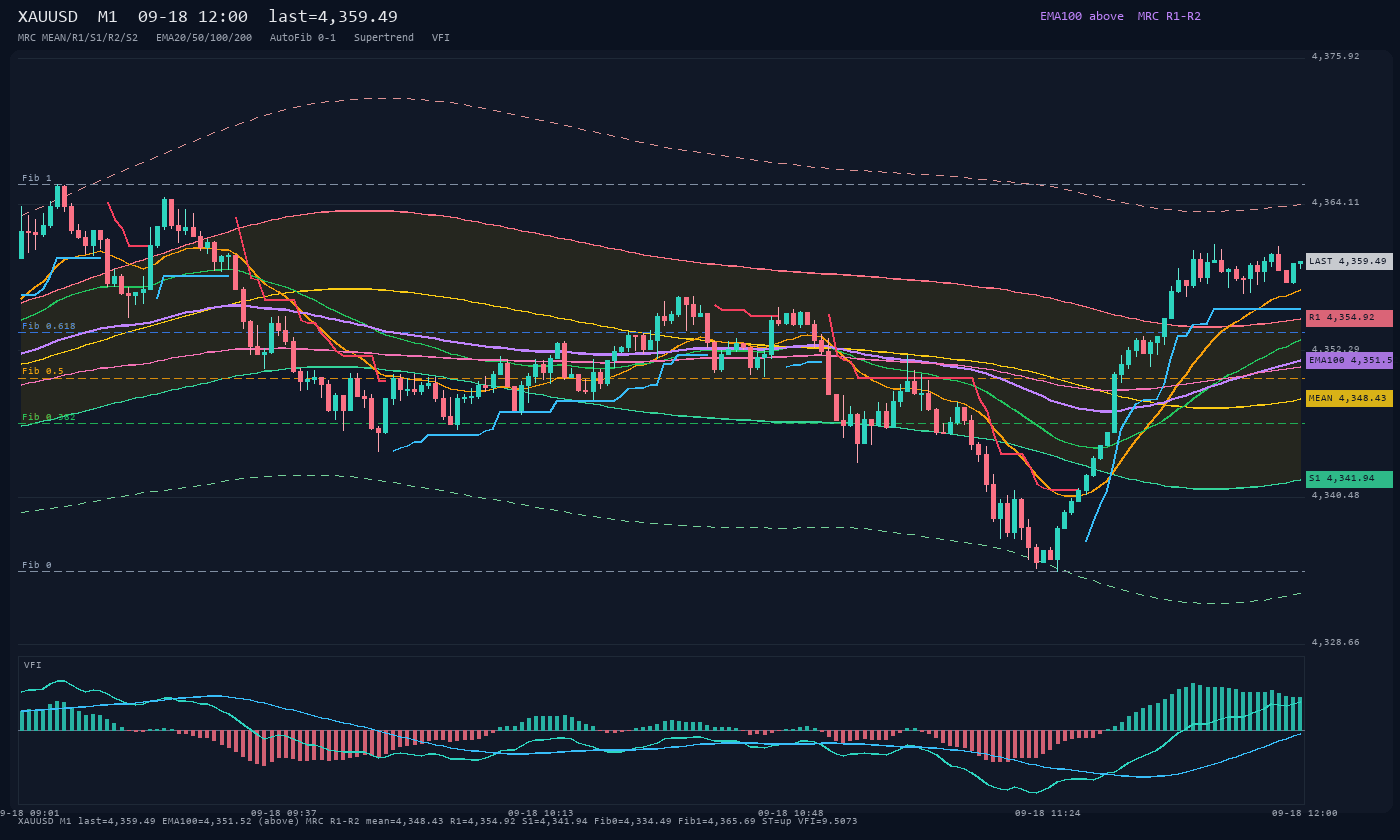The width and height of the screenshot is (1400, 840).
Task: Click the purple 'EMA100 above' status text
Action: pos(1082,16)
